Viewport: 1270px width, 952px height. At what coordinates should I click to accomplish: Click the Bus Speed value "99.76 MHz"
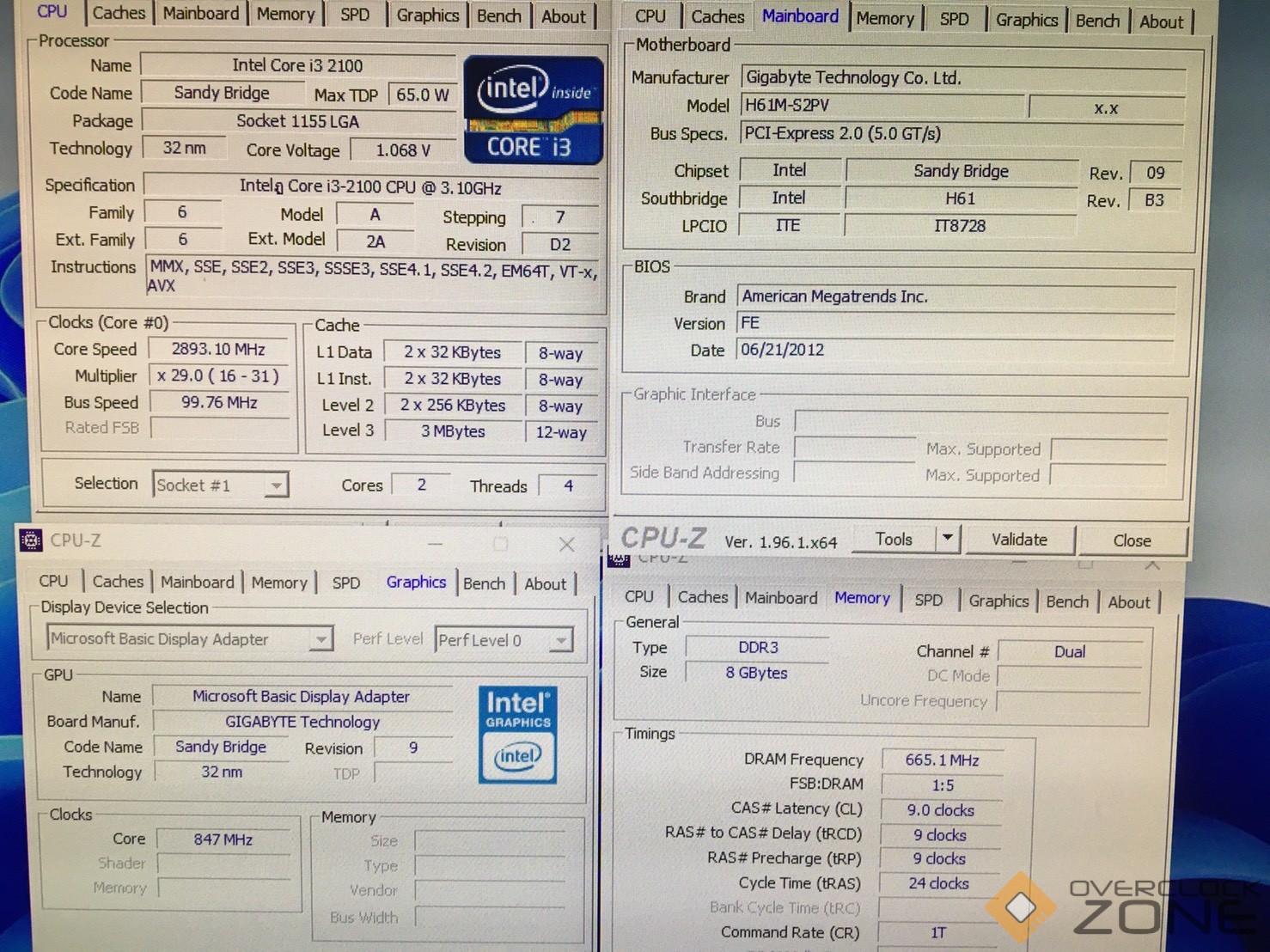click(219, 402)
